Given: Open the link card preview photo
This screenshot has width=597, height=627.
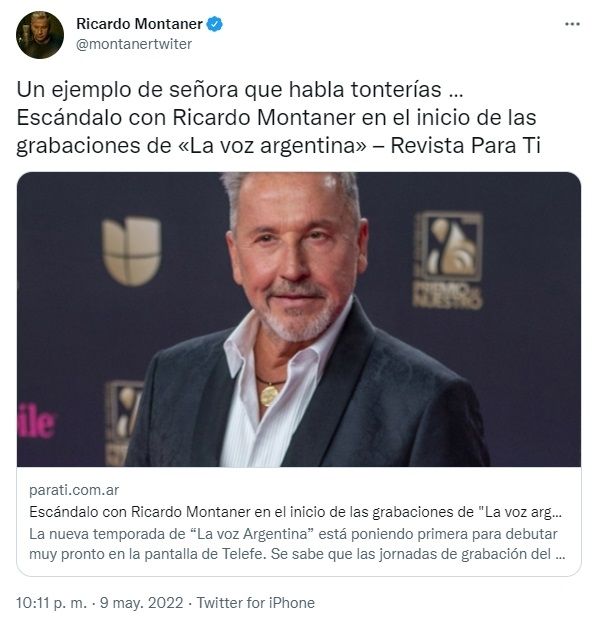Looking at the screenshot, I should (x=299, y=319).
